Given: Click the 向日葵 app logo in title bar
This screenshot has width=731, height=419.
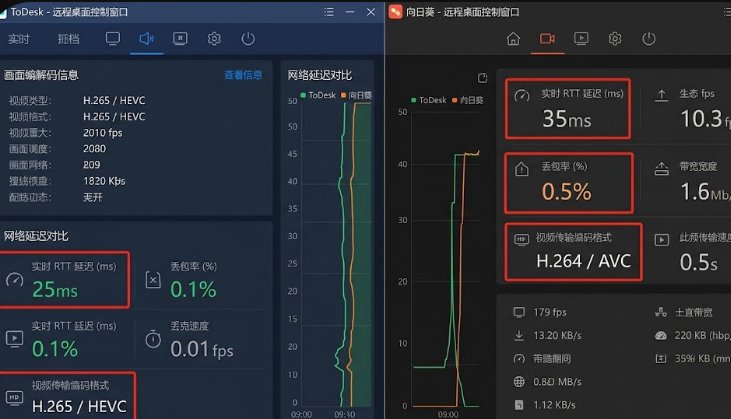Looking at the screenshot, I should pos(395,12).
